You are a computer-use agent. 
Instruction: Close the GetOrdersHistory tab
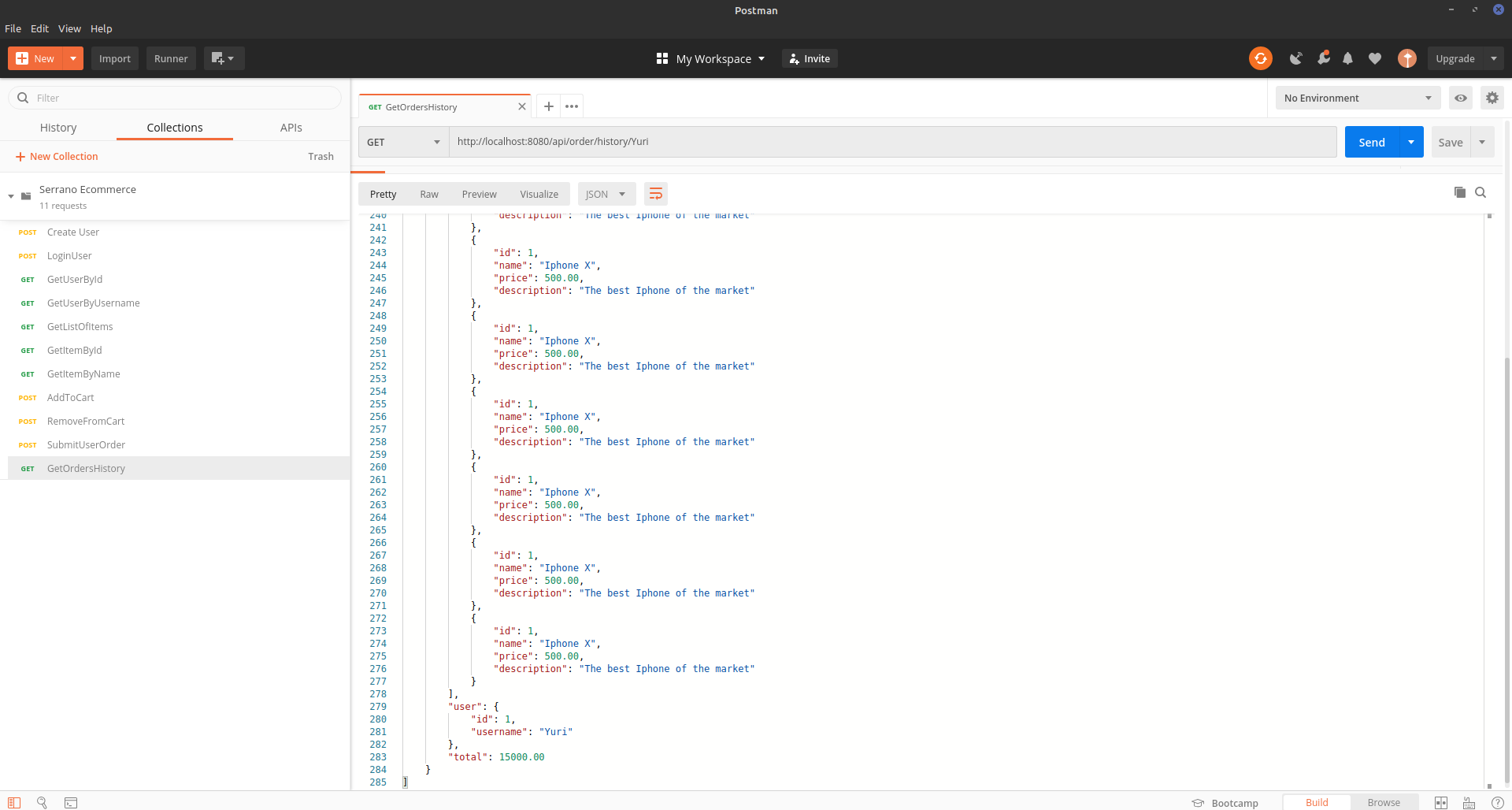point(521,106)
